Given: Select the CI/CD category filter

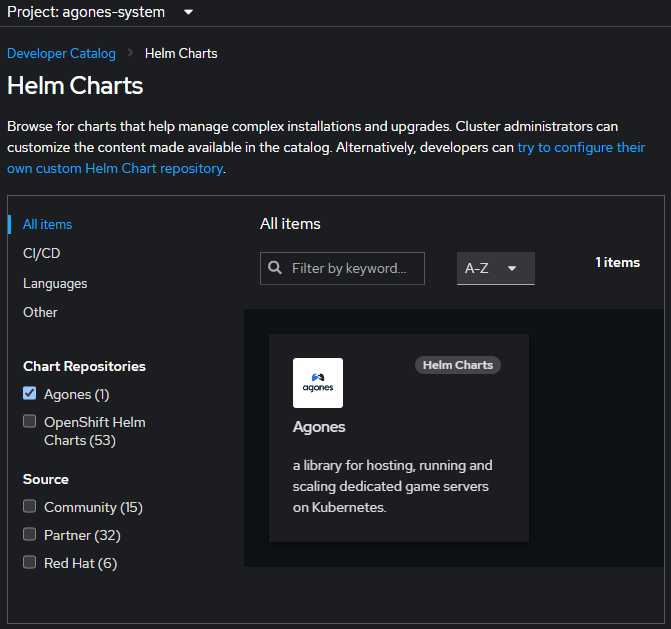Looking at the screenshot, I should [42, 253].
